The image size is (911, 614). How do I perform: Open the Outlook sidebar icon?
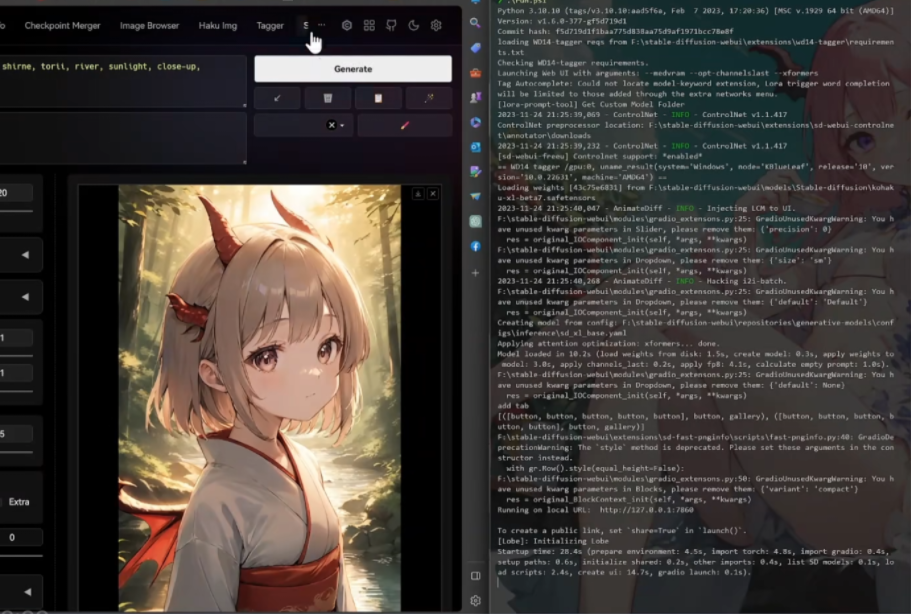pos(475,147)
